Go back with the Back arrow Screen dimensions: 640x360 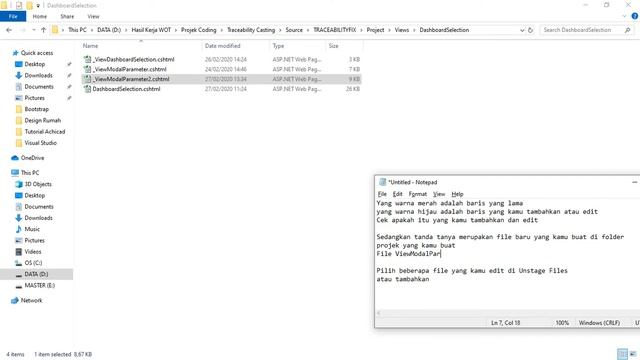9,30
